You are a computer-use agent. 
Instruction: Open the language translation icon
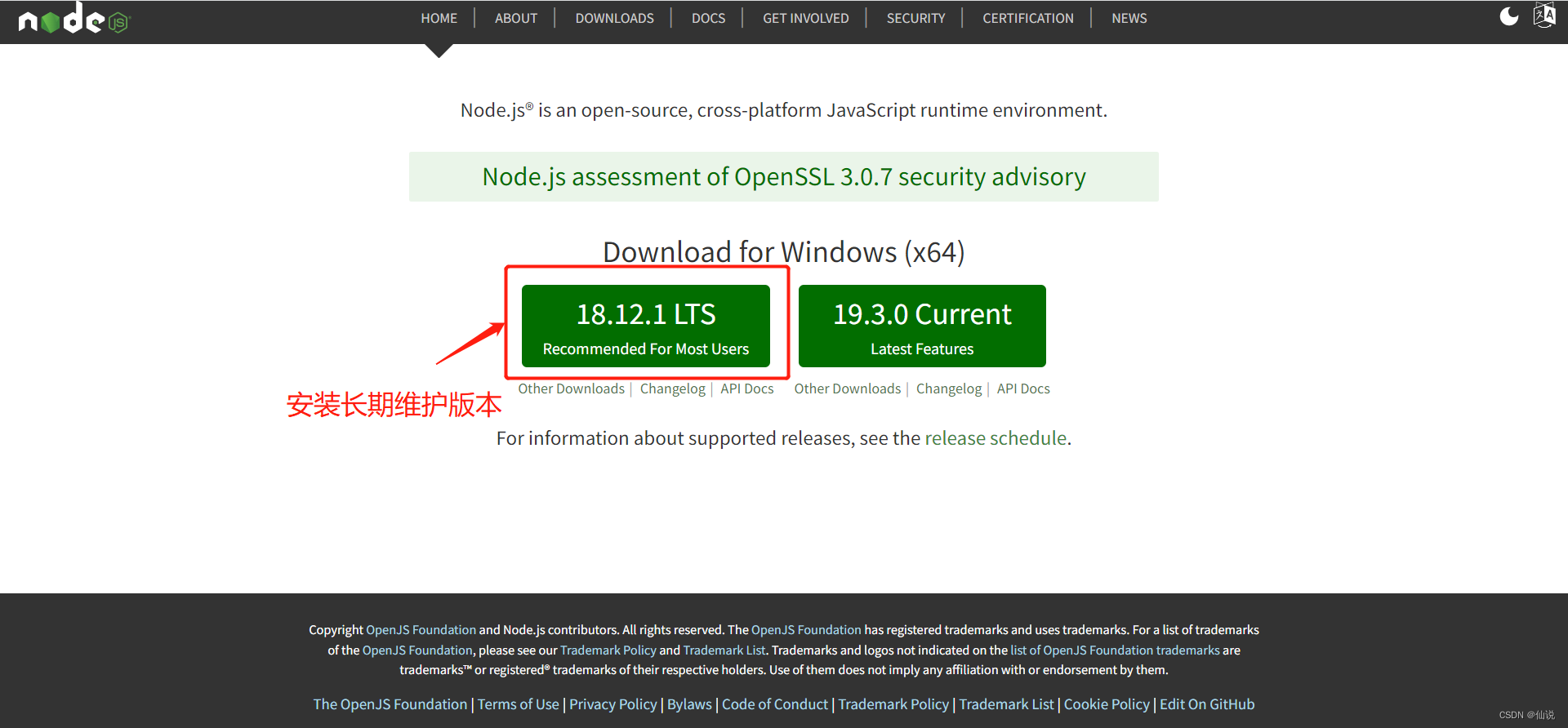[x=1544, y=16]
